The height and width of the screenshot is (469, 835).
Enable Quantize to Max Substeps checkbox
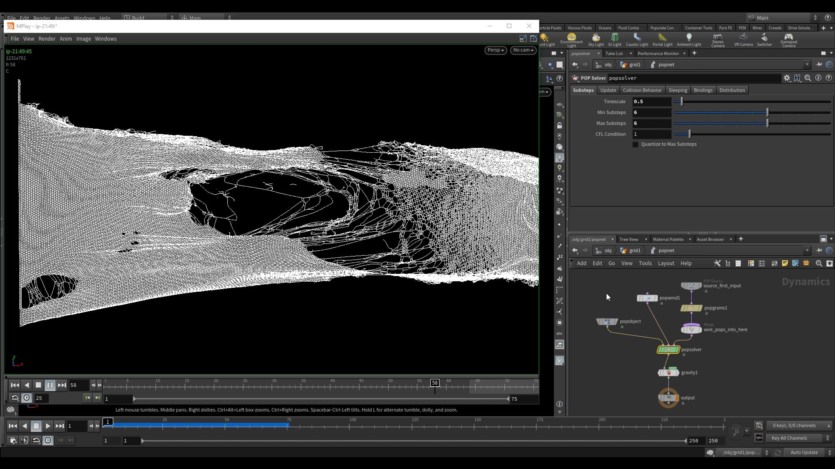(x=635, y=144)
